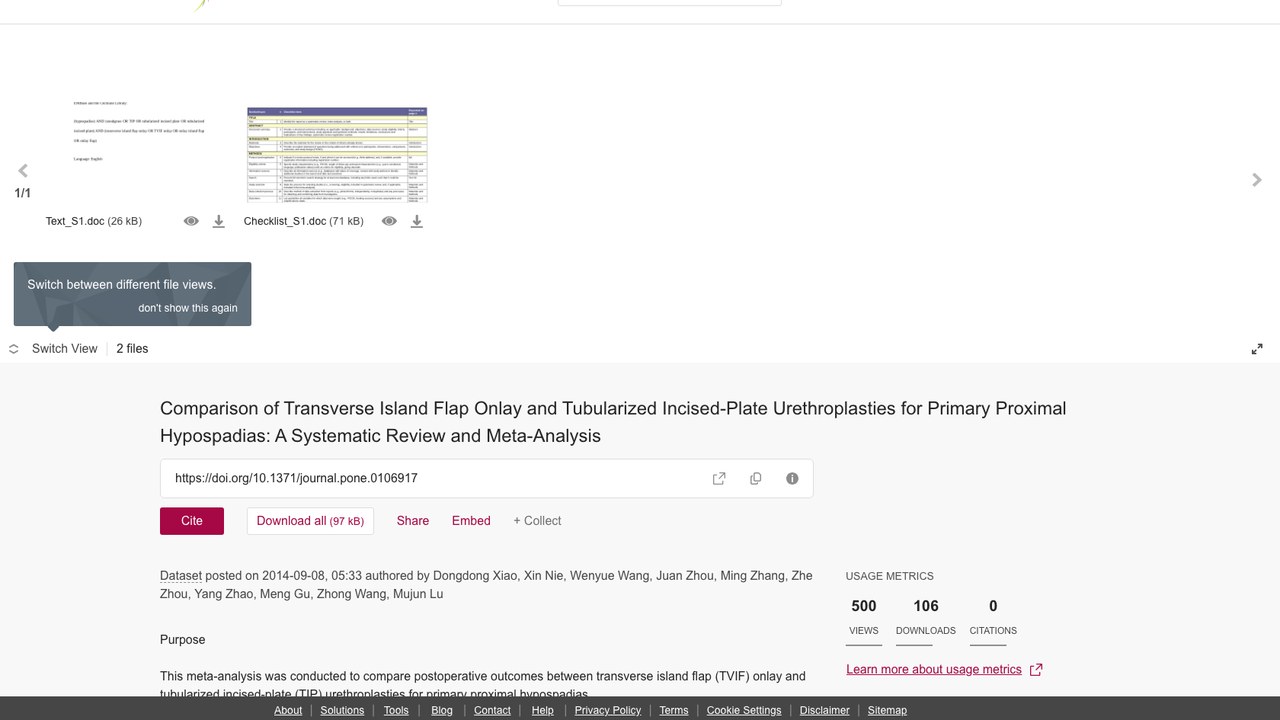Image resolution: width=1280 pixels, height=720 pixels.
Task: Dismiss the tooltip via don't show this again
Action: pyautogui.click(x=188, y=308)
